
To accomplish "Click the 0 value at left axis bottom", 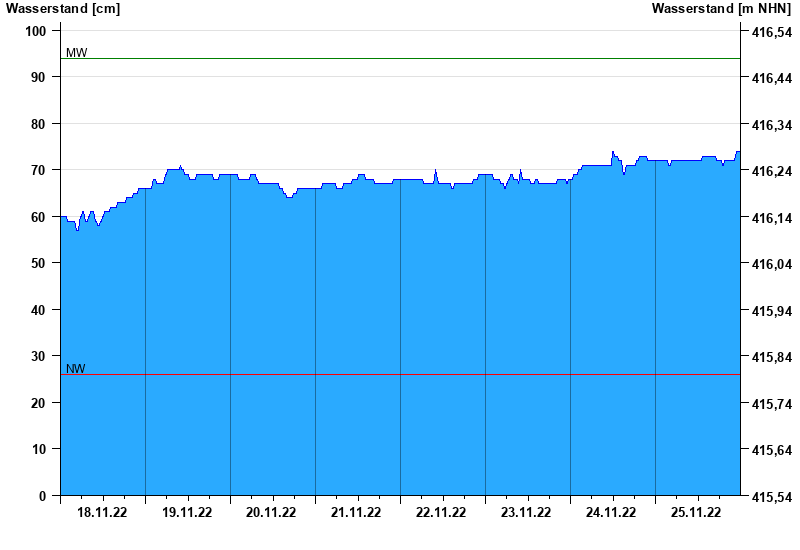I will click(x=42, y=496).
